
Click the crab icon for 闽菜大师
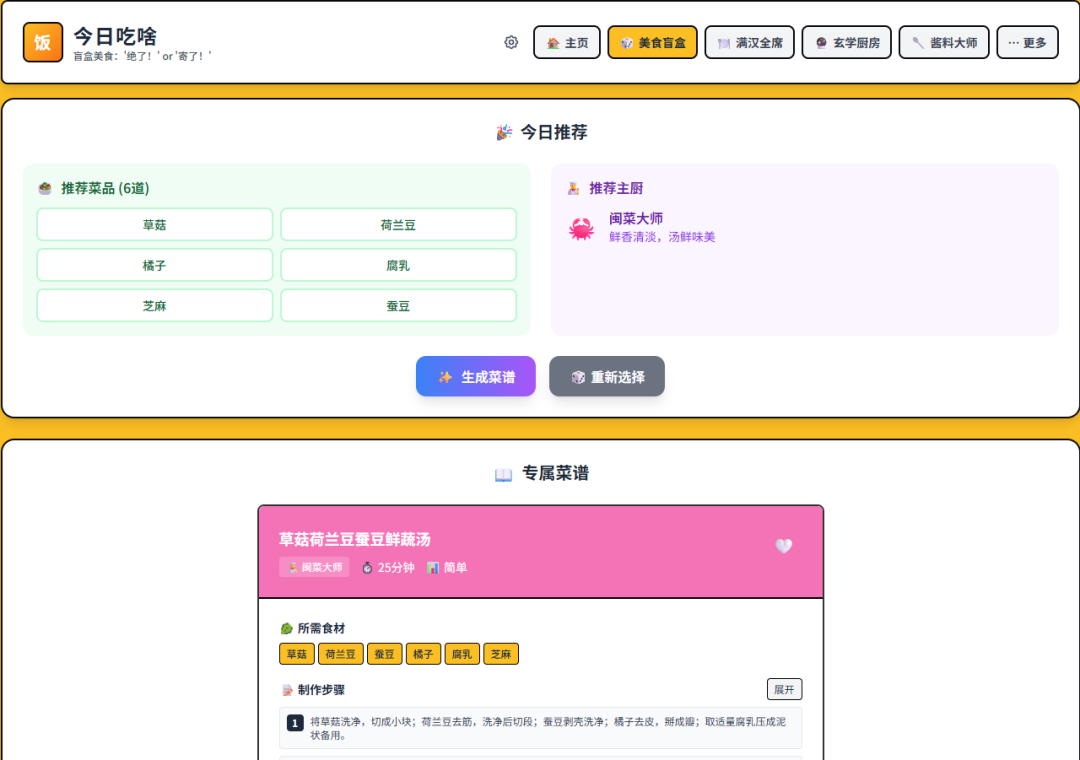click(x=581, y=228)
